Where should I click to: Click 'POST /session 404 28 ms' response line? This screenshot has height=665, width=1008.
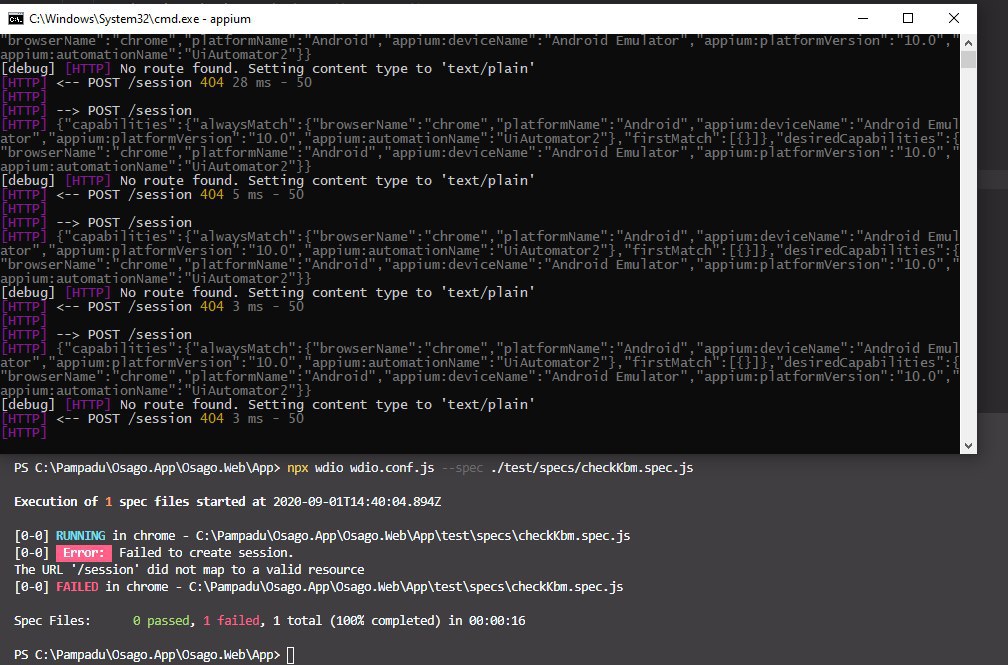click(x=156, y=82)
